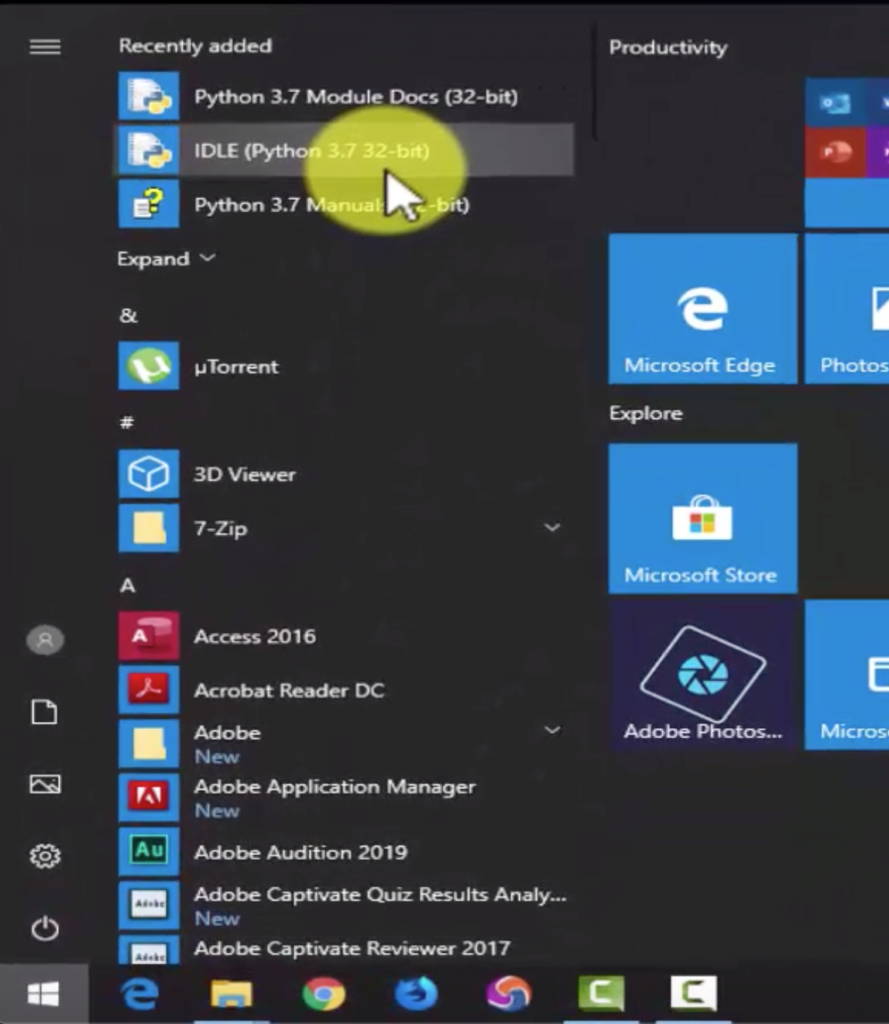Expand the Adobe folder chevron

553,730
